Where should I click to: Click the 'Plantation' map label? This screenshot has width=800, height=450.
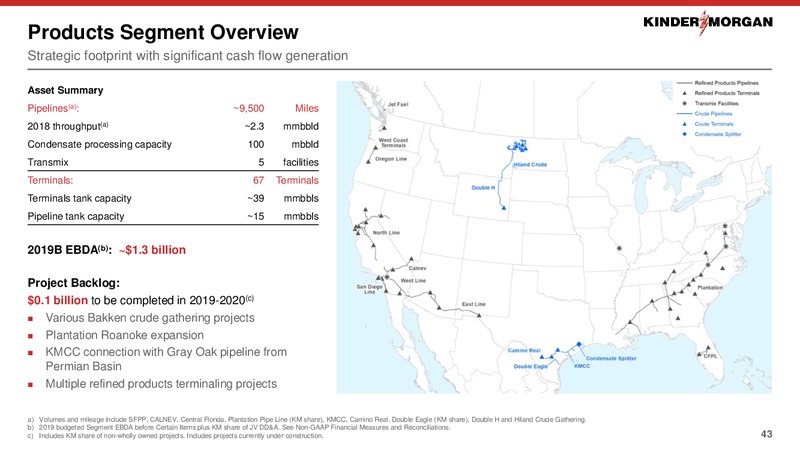tap(710, 288)
